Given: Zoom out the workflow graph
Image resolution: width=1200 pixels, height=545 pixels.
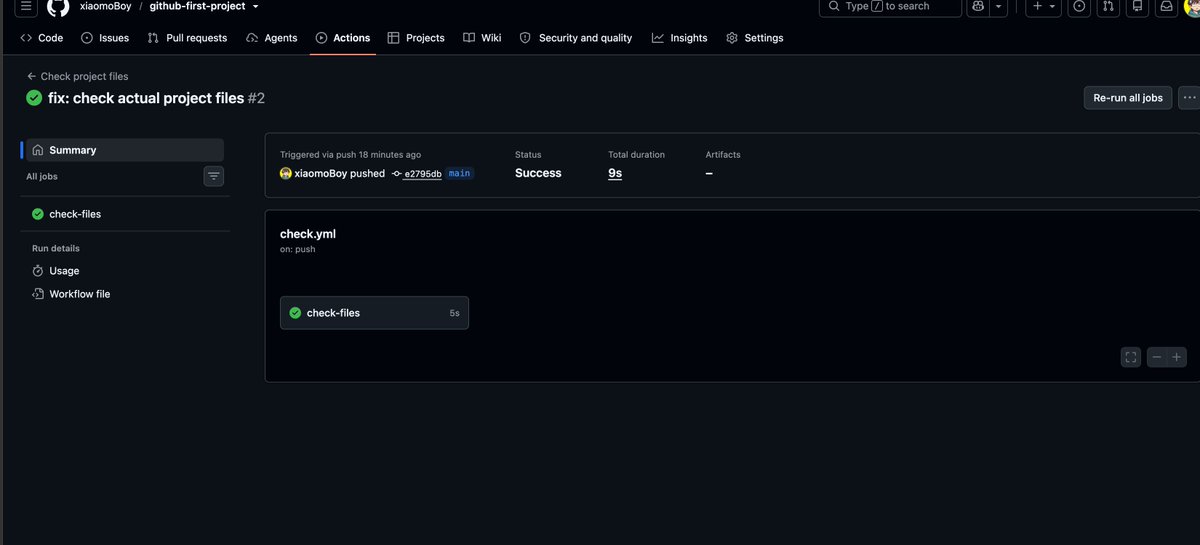Looking at the screenshot, I should pos(1157,357).
